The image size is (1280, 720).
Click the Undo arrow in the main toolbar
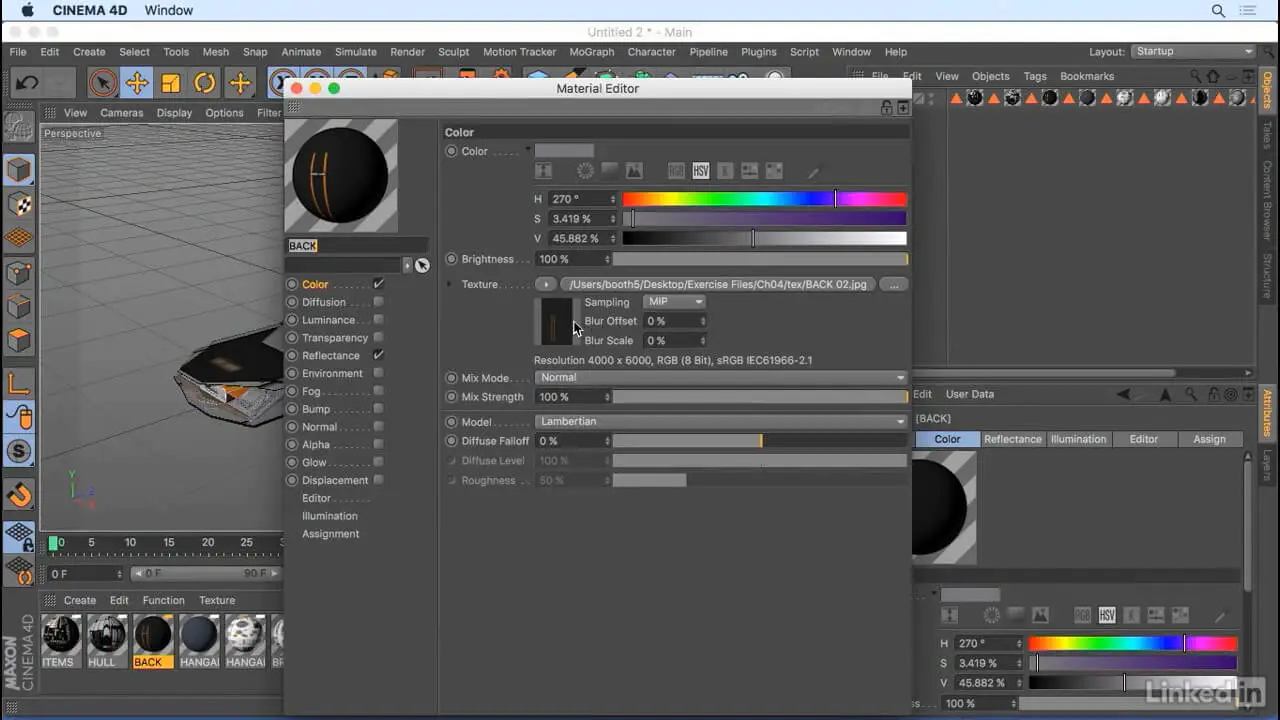(x=27, y=83)
